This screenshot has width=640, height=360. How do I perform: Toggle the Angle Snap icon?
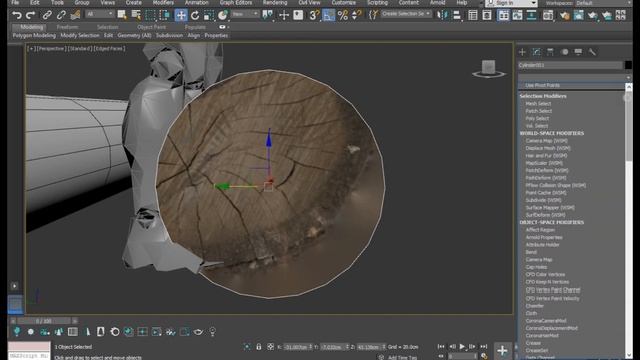click(328, 16)
